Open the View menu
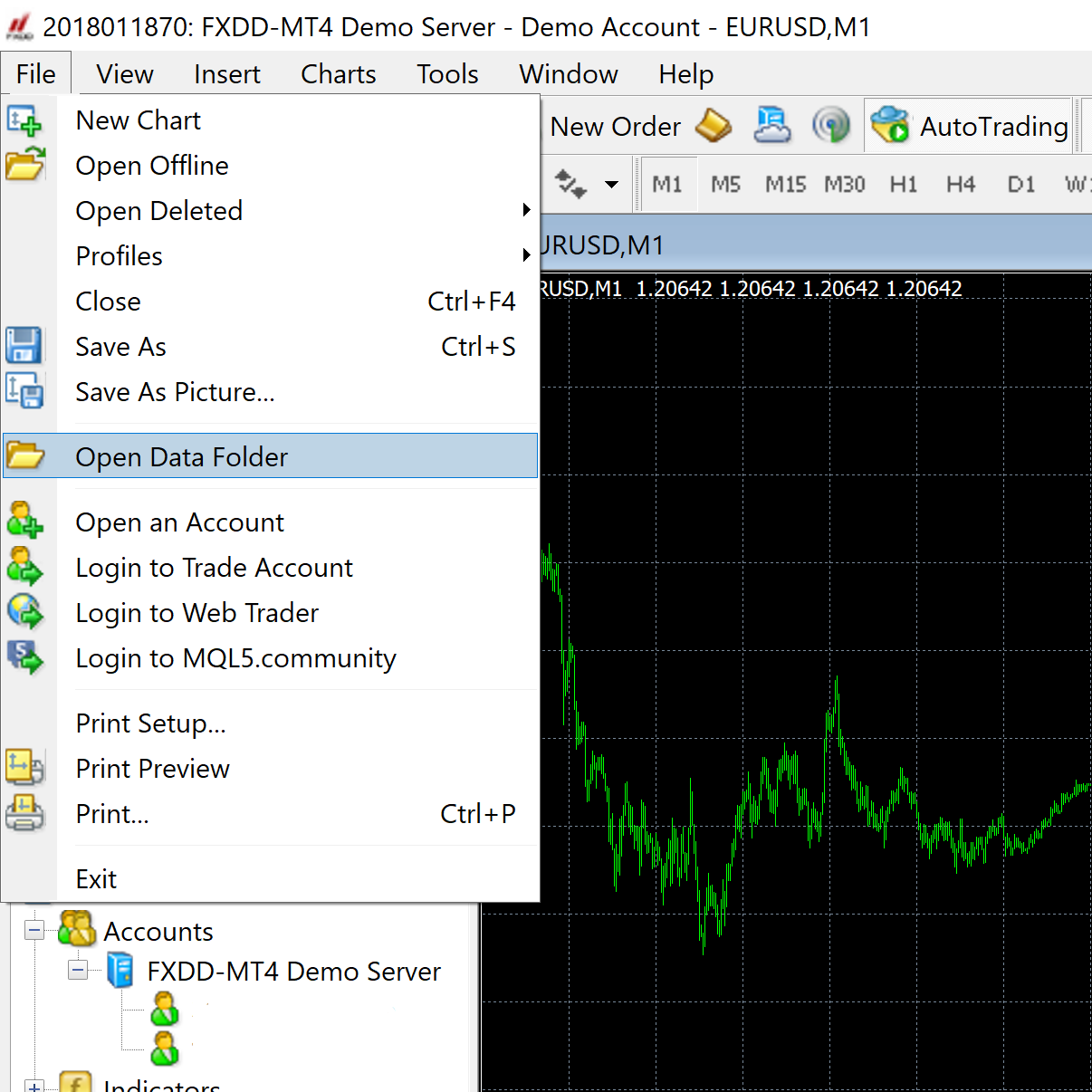Image resolution: width=1092 pixels, height=1092 pixels. [125, 73]
